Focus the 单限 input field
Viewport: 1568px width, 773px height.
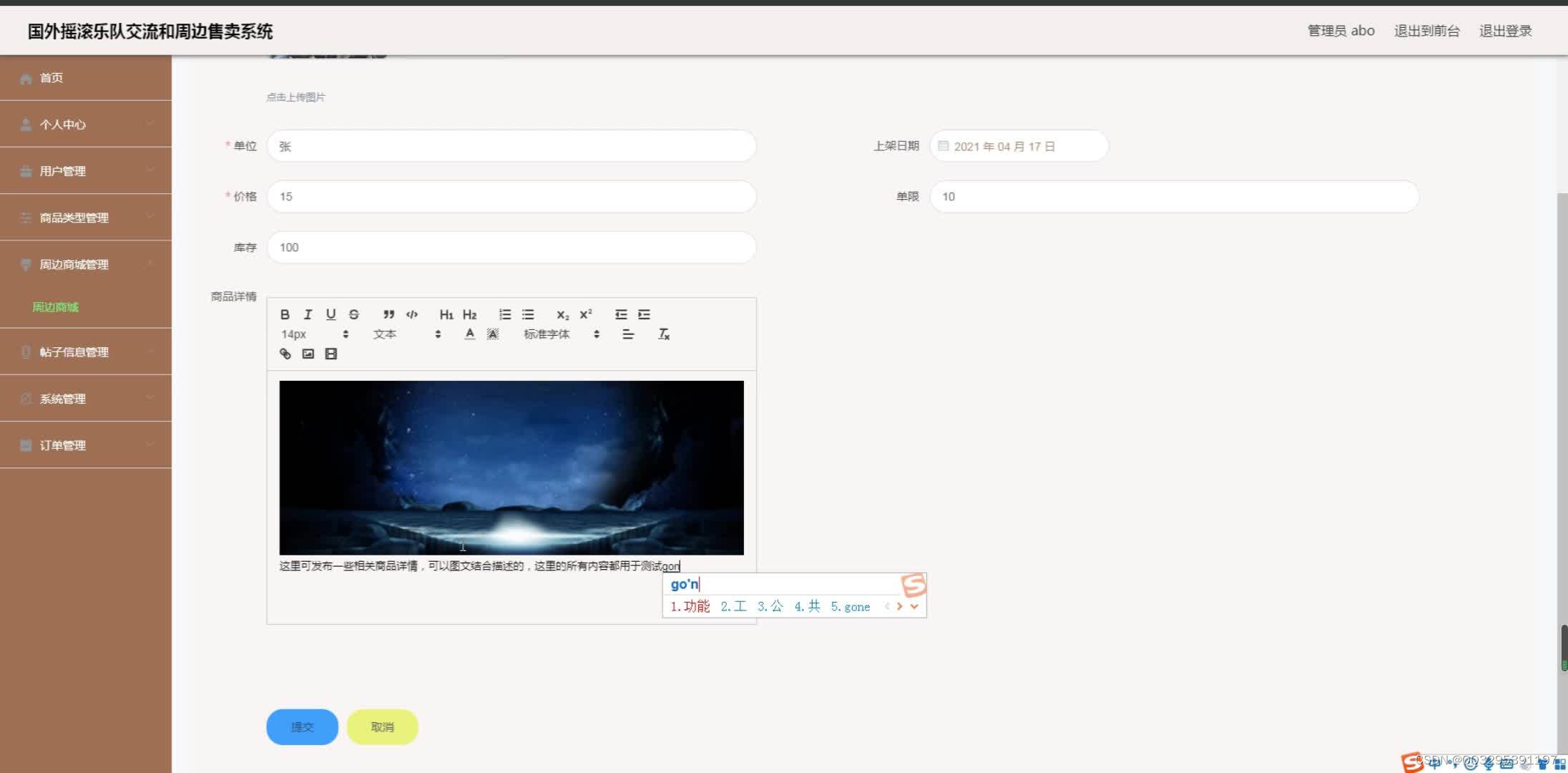point(1174,196)
